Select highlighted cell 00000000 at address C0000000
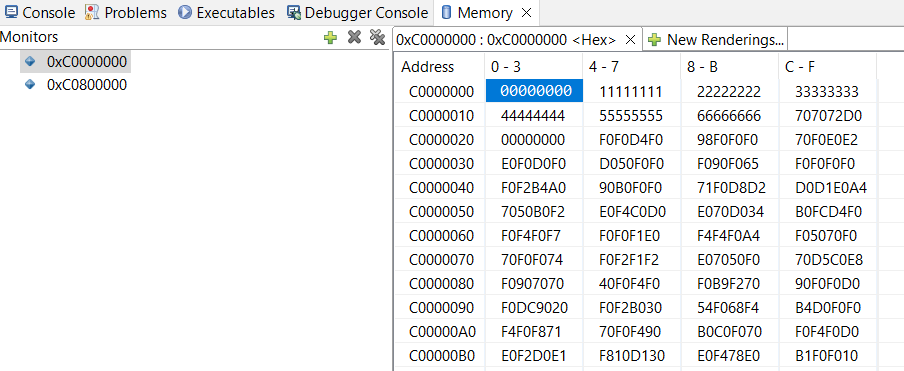This screenshot has height=371, width=904. [x=534, y=91]
